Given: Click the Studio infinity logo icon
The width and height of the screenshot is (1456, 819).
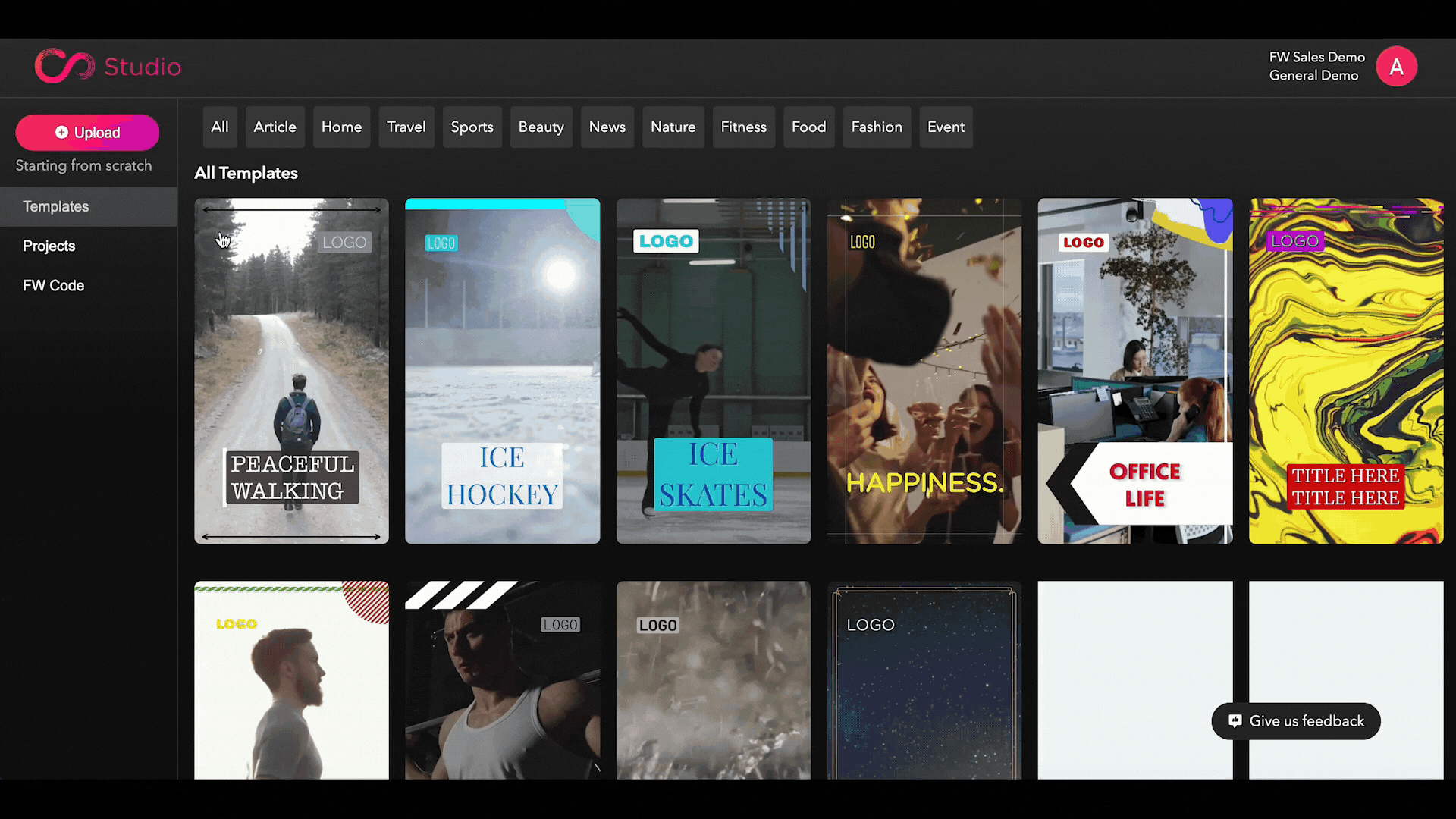Looking at the screenshot, I should (64, 67).
